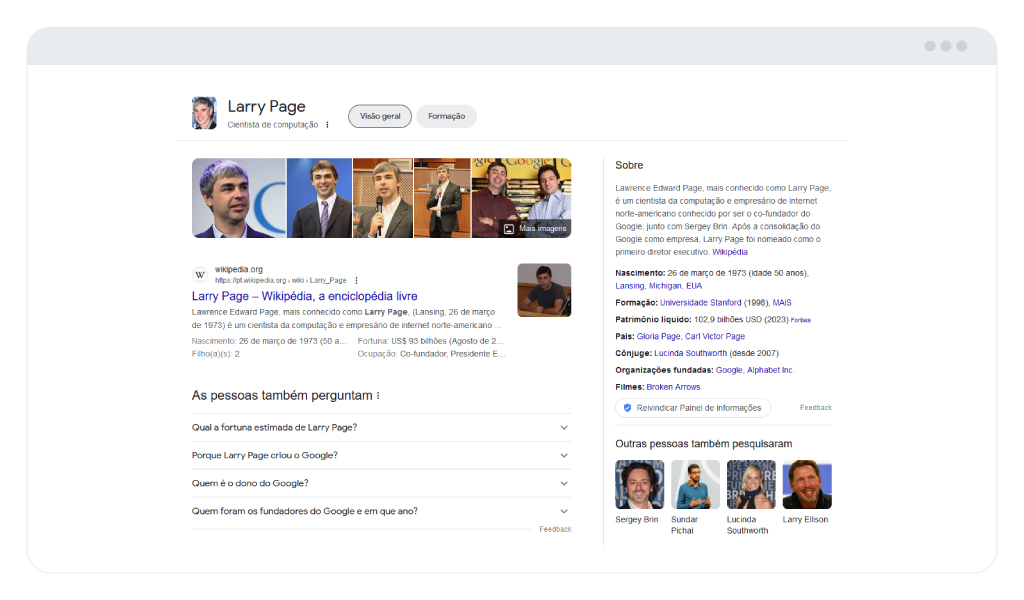Open the small Larry Page header thumbnail
This screenshot has width=1024, height=600.
point(204,113)
